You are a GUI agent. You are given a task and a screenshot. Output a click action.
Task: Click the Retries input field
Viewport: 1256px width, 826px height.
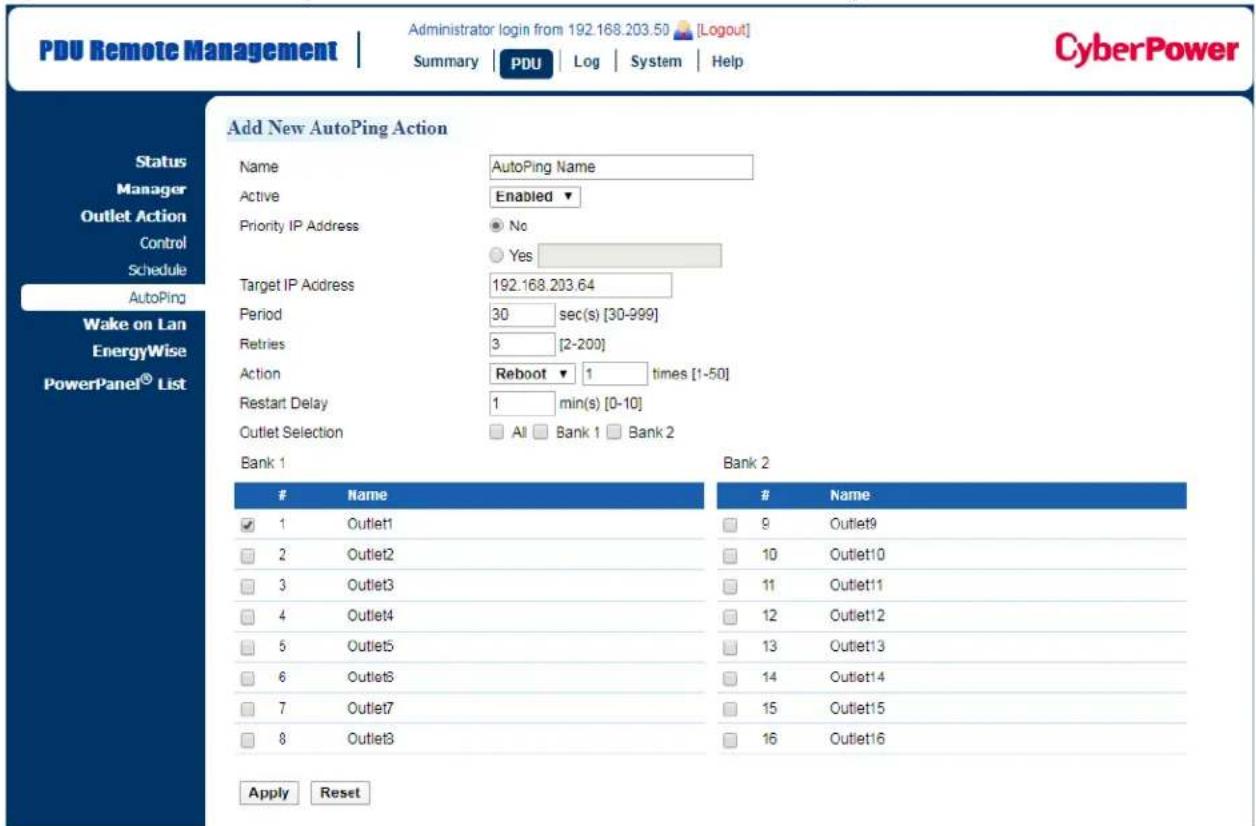pyautogui.click(x=522, y=344)
